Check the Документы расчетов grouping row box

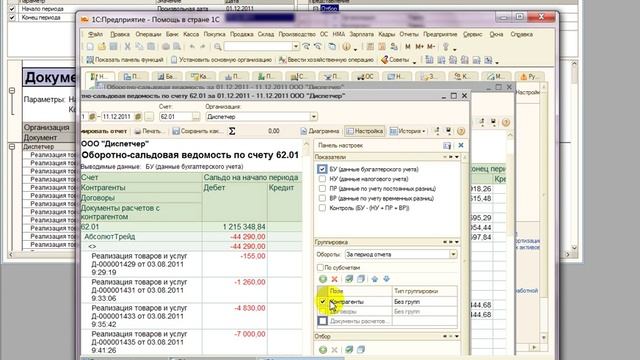(322, 321)
